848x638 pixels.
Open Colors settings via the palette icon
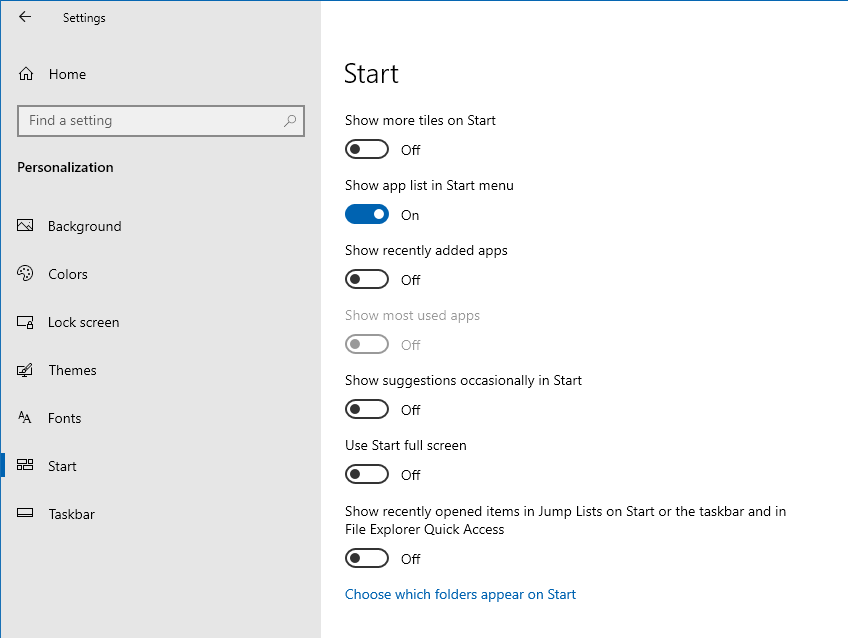pyautogui.click(x=24, y=274)
